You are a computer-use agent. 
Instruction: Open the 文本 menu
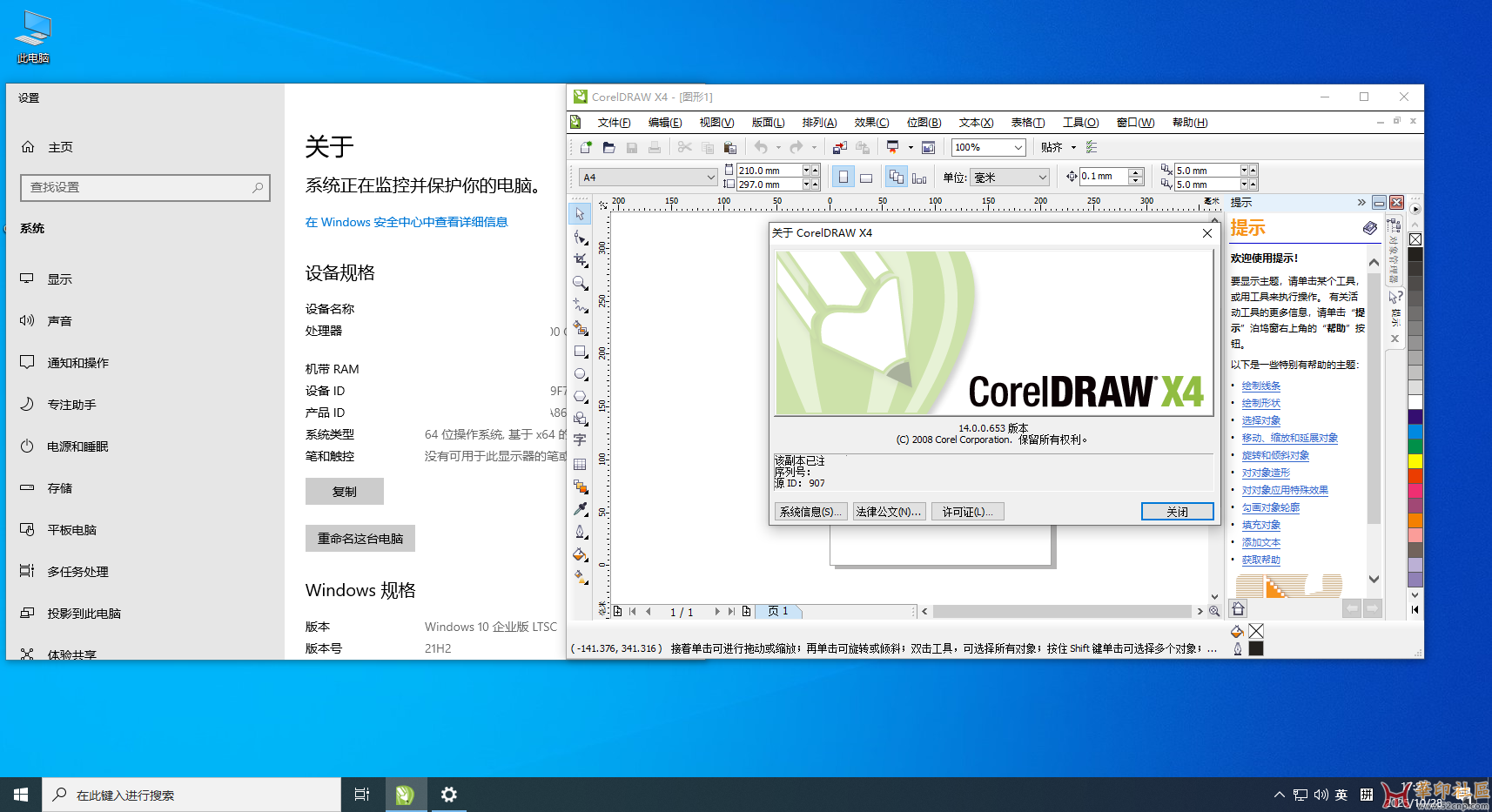click(975, 122)
